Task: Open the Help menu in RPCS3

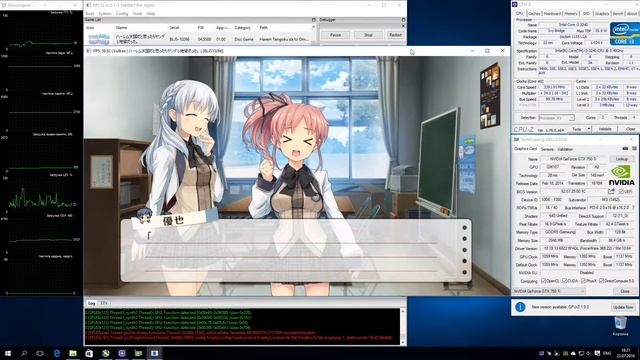Action: tap(151, 13)
